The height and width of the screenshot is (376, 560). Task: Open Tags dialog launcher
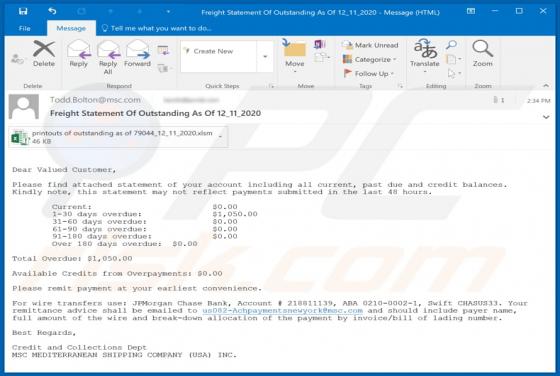400,86
